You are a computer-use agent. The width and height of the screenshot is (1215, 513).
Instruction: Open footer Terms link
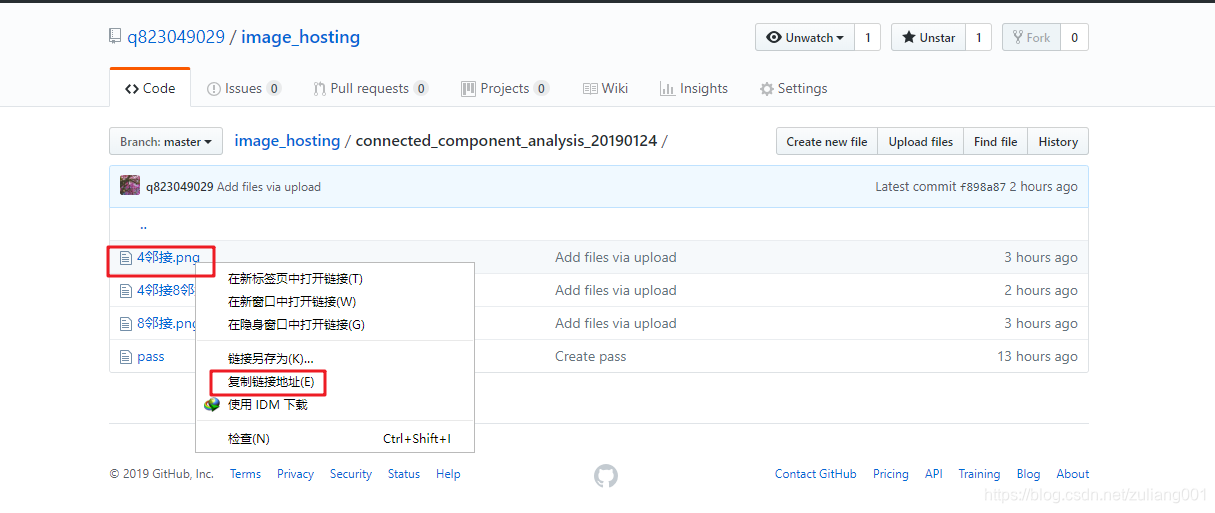coord(245,474)
